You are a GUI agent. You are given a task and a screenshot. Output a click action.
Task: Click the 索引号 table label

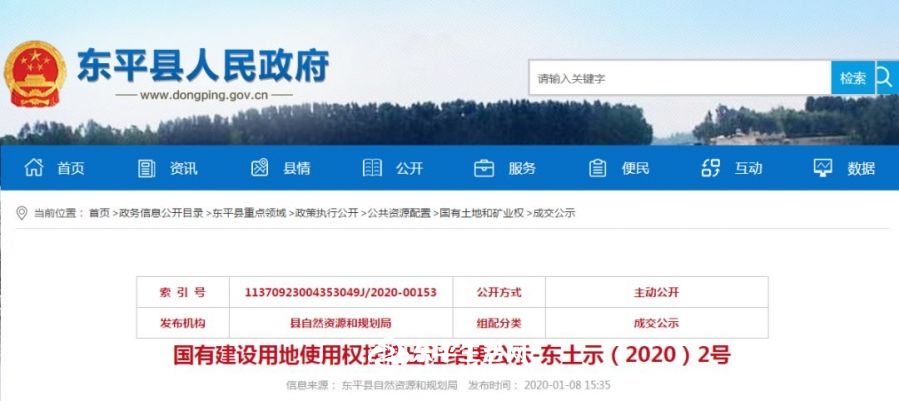coord(182,292)
